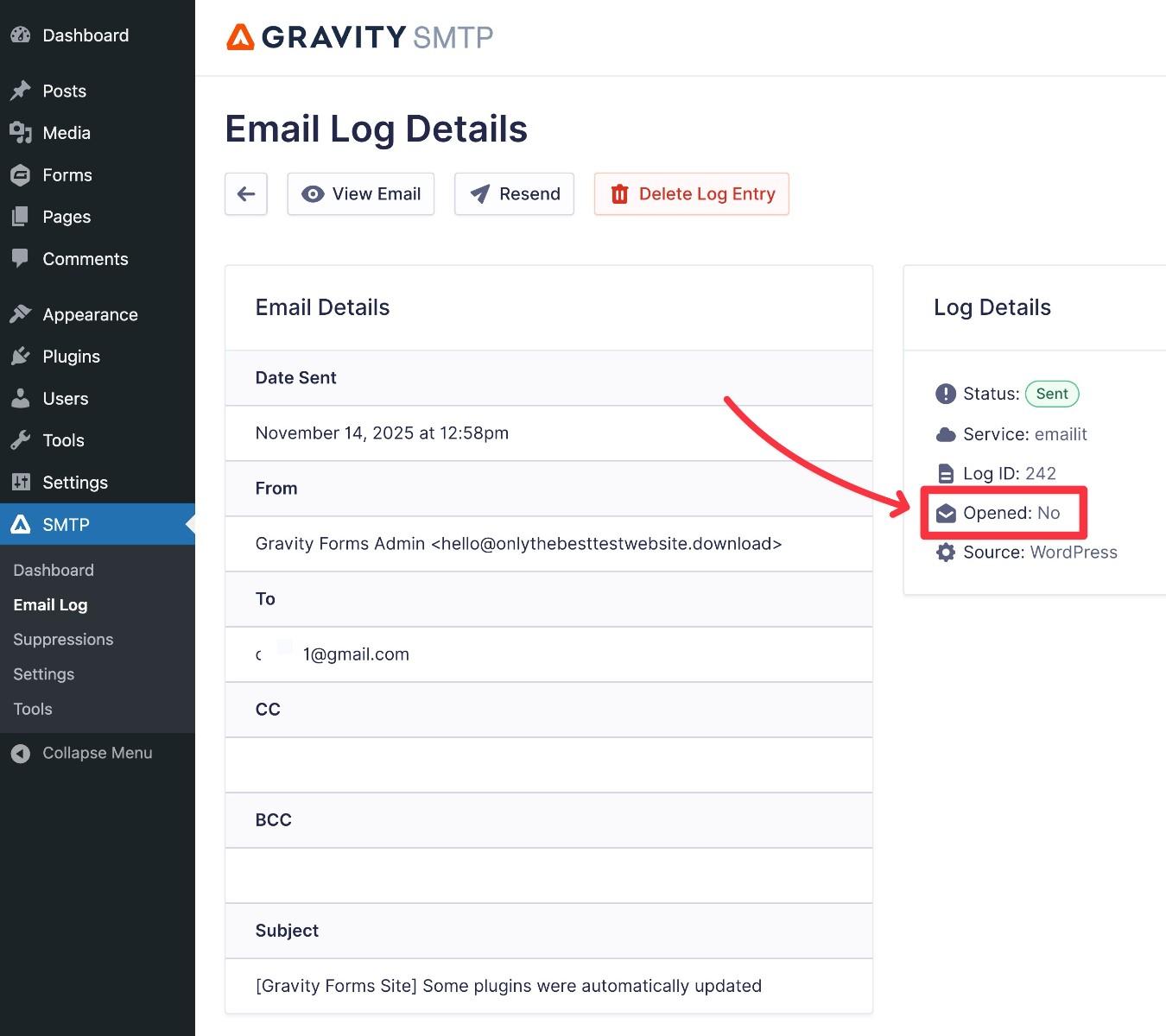Click the trash icon in Delete Log Entry
The width and height of the screenshot is (1166, 1036).
point(619,194)
